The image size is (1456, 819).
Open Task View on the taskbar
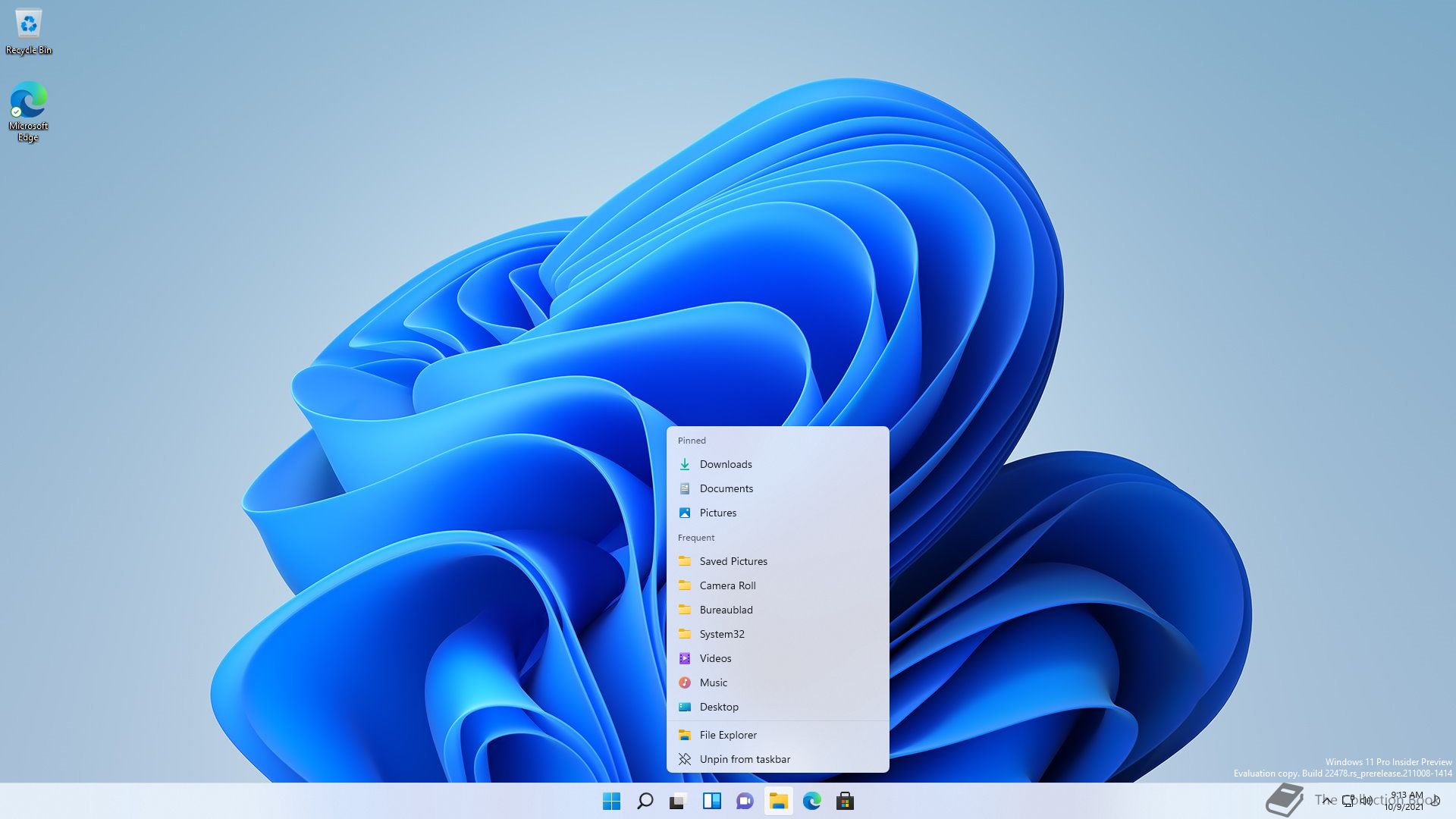[678, 801]
